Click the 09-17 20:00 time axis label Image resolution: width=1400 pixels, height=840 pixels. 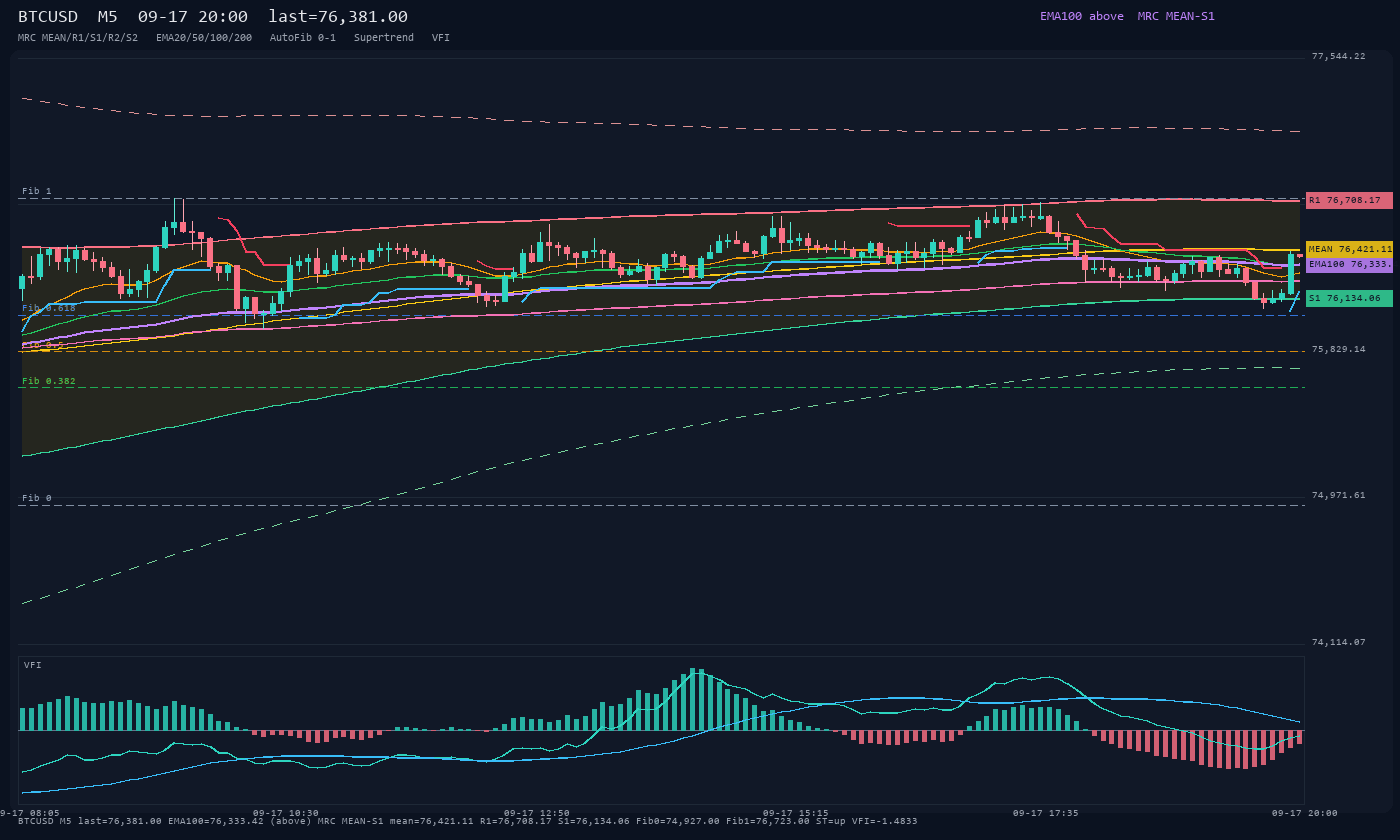coord(1304,813)
